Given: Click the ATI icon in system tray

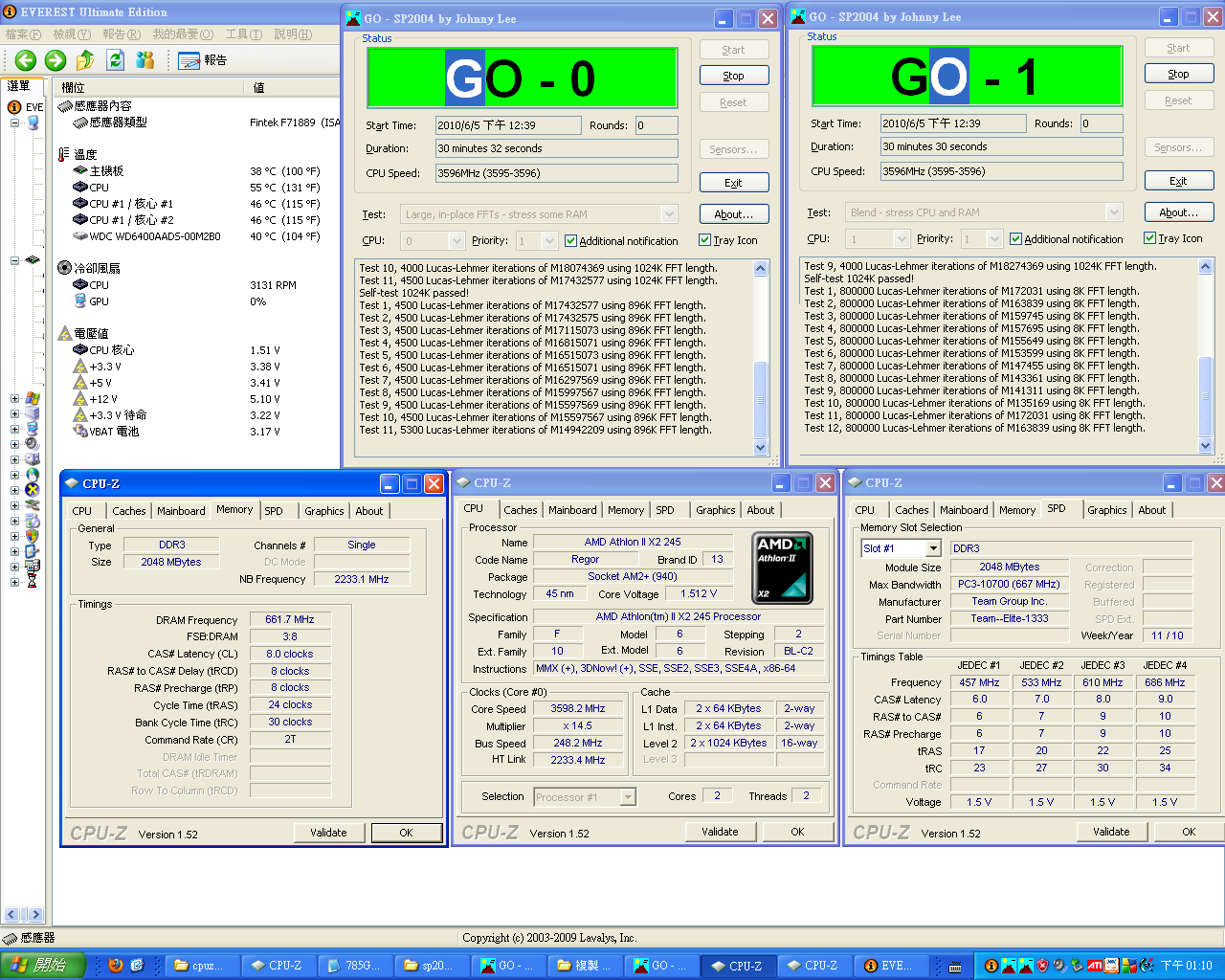Looking at the screenshot, I should point(1094,966).
